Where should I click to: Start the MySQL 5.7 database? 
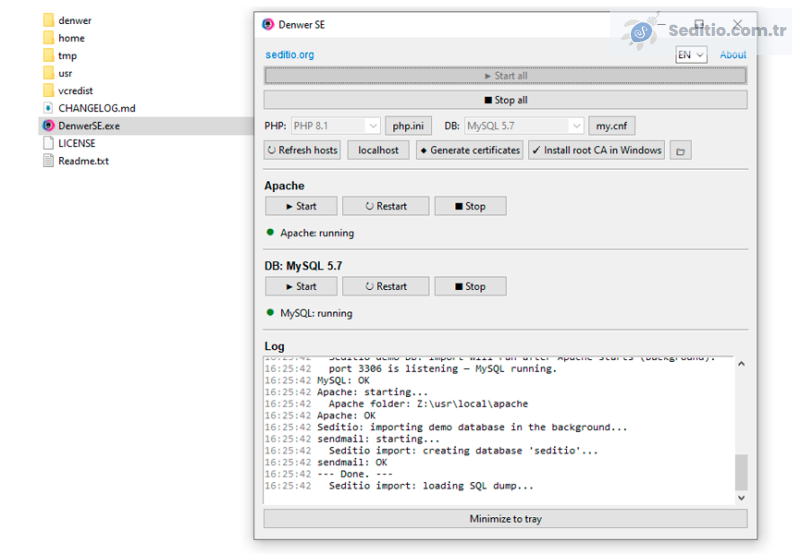pos(301,286)
